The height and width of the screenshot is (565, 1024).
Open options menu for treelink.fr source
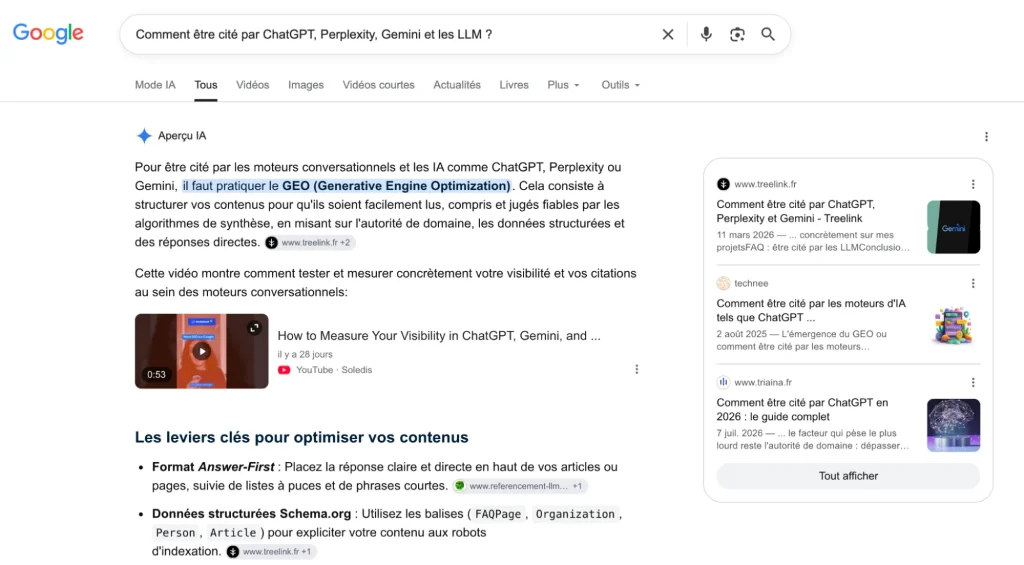[x=973, y=184]
